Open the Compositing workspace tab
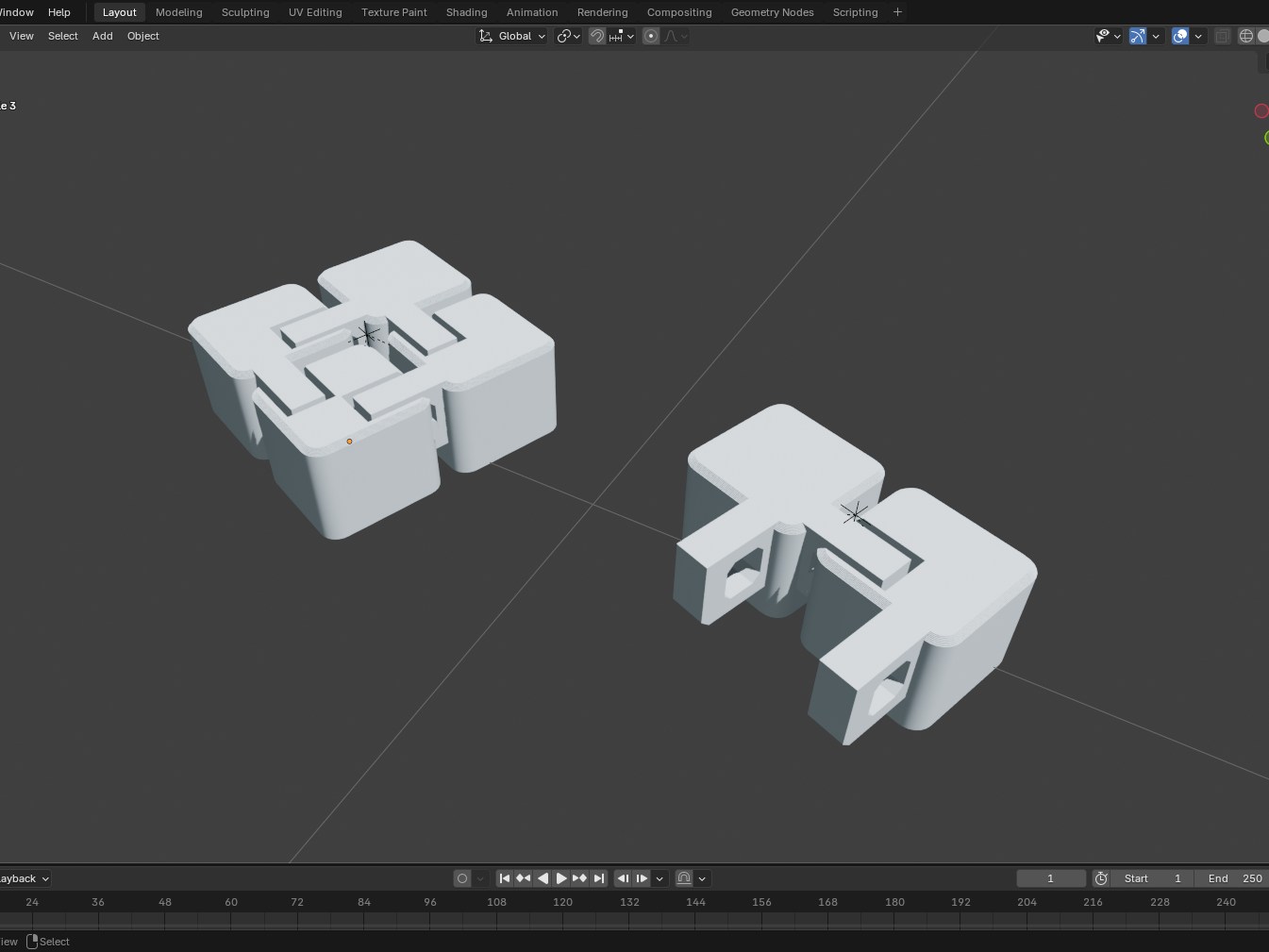Viewport: 1269px width, 952px height. (679, 12)
